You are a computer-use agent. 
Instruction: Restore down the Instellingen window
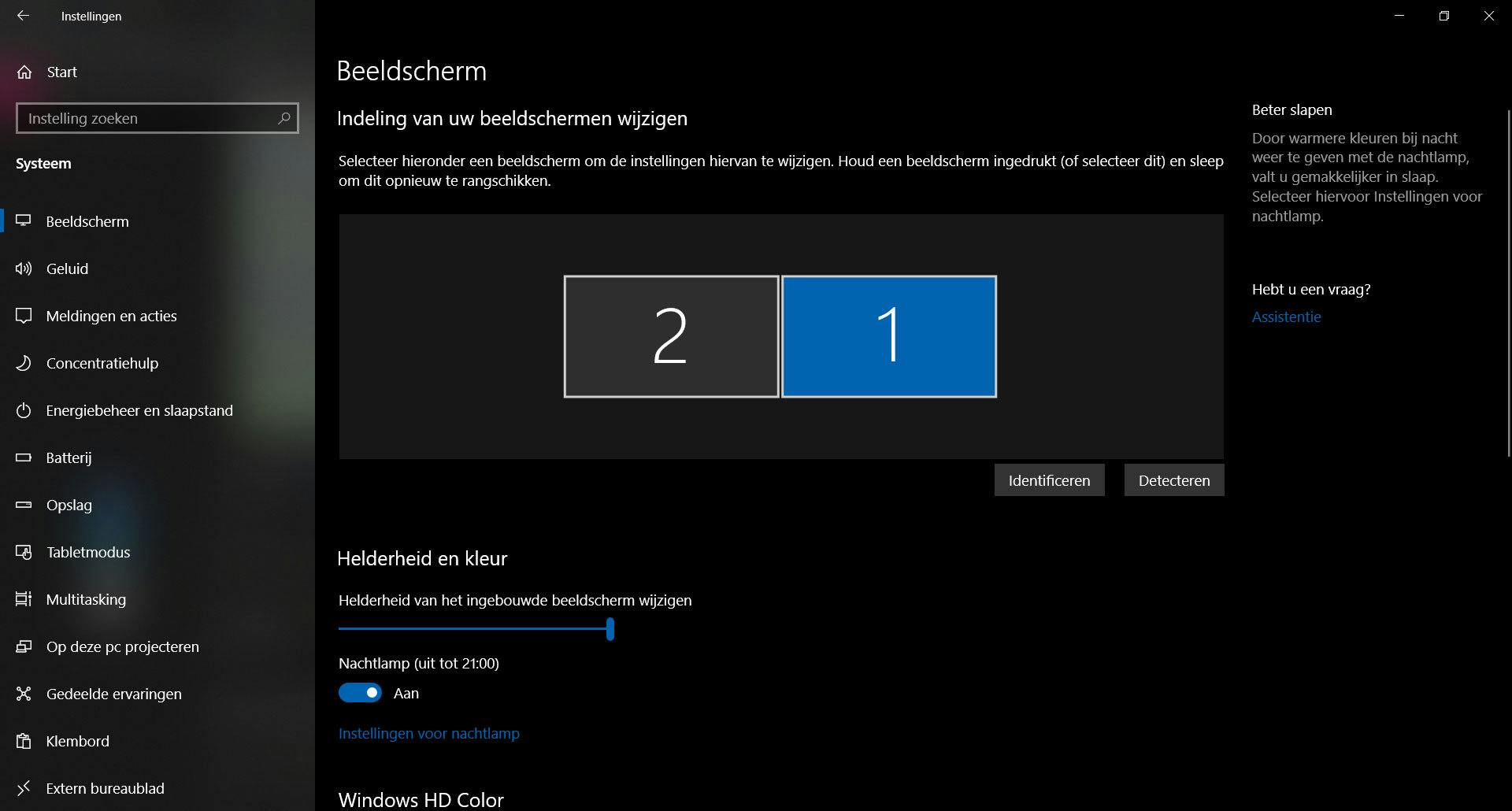[x=1443, y=16]
